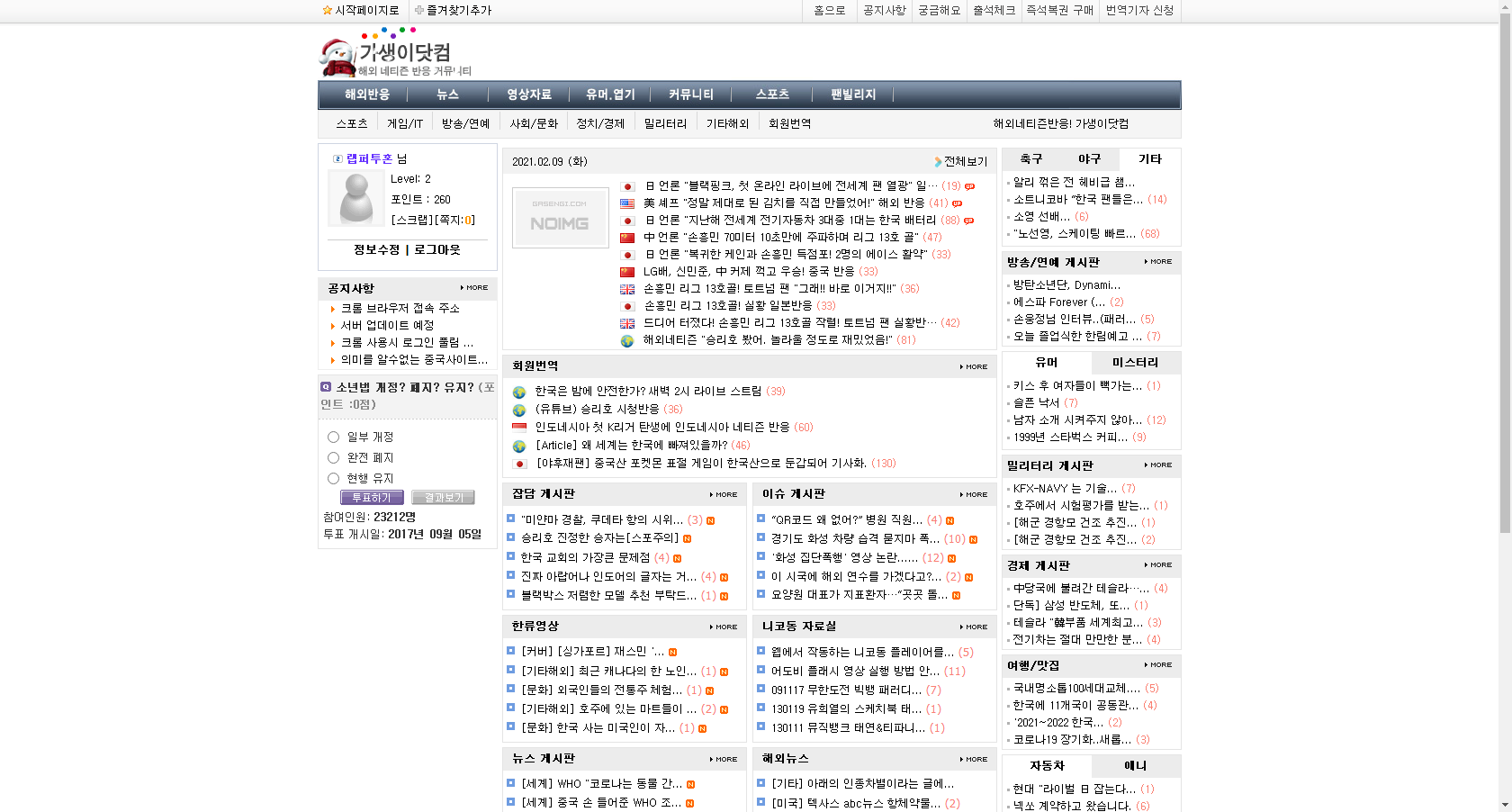Click the NOIMG news thumbnail

(x=560, y=218)
